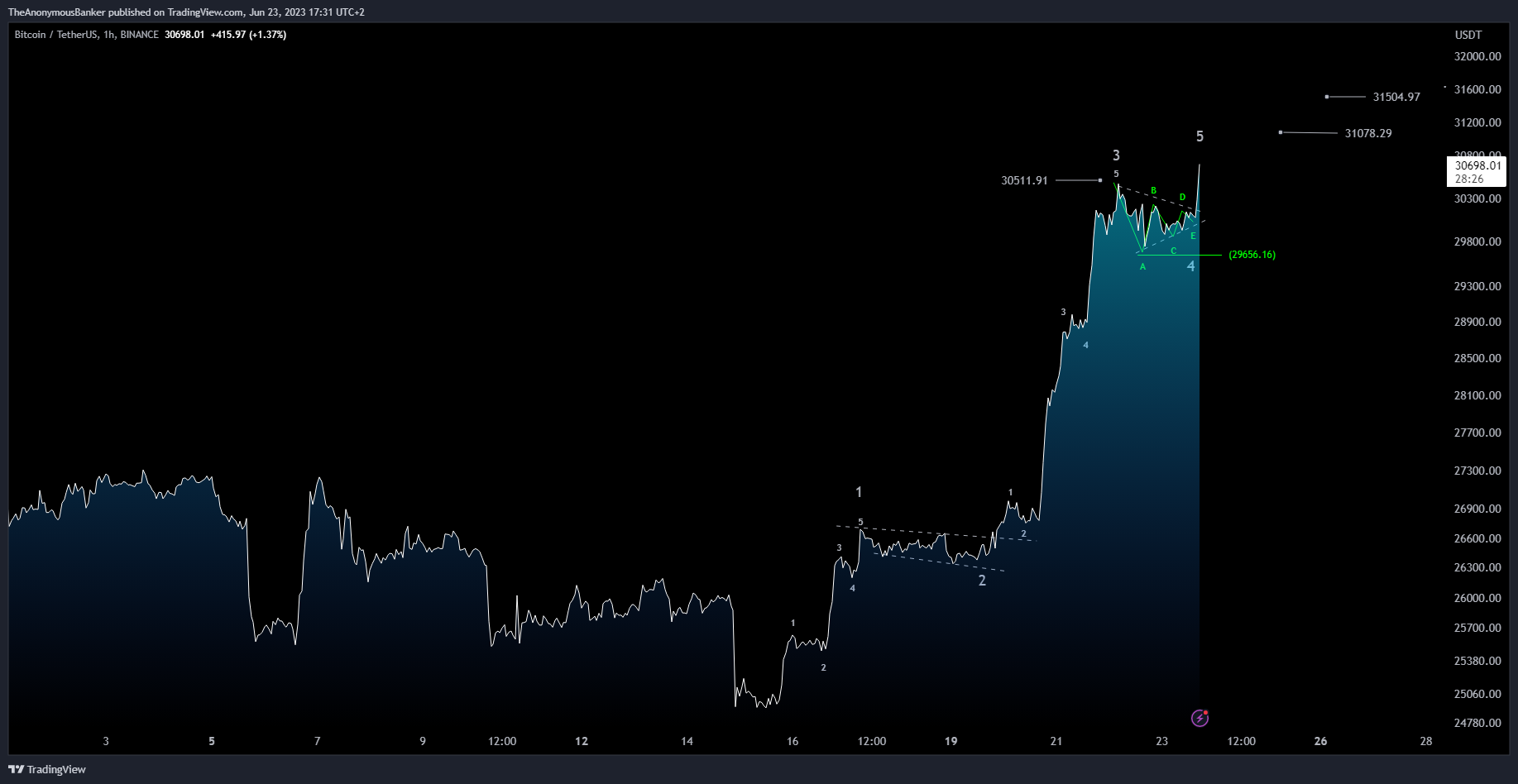
Task: Click the current price label 30698.01
Action: (1477, 165)
